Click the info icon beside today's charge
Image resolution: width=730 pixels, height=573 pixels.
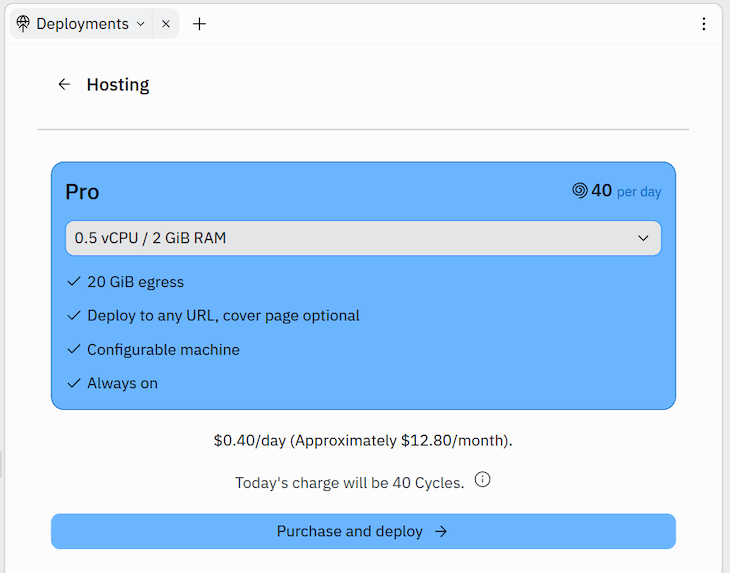pos(482,480)
